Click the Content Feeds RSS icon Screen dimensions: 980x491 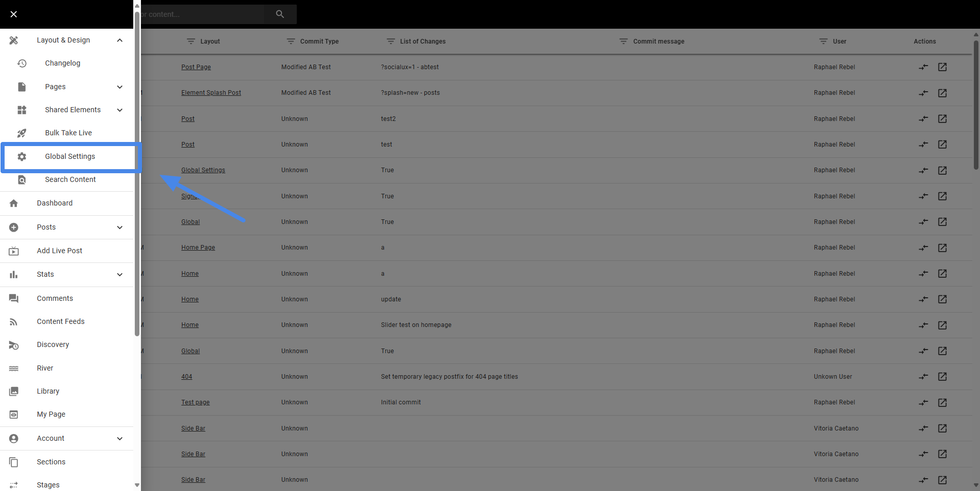pos(13,322)
